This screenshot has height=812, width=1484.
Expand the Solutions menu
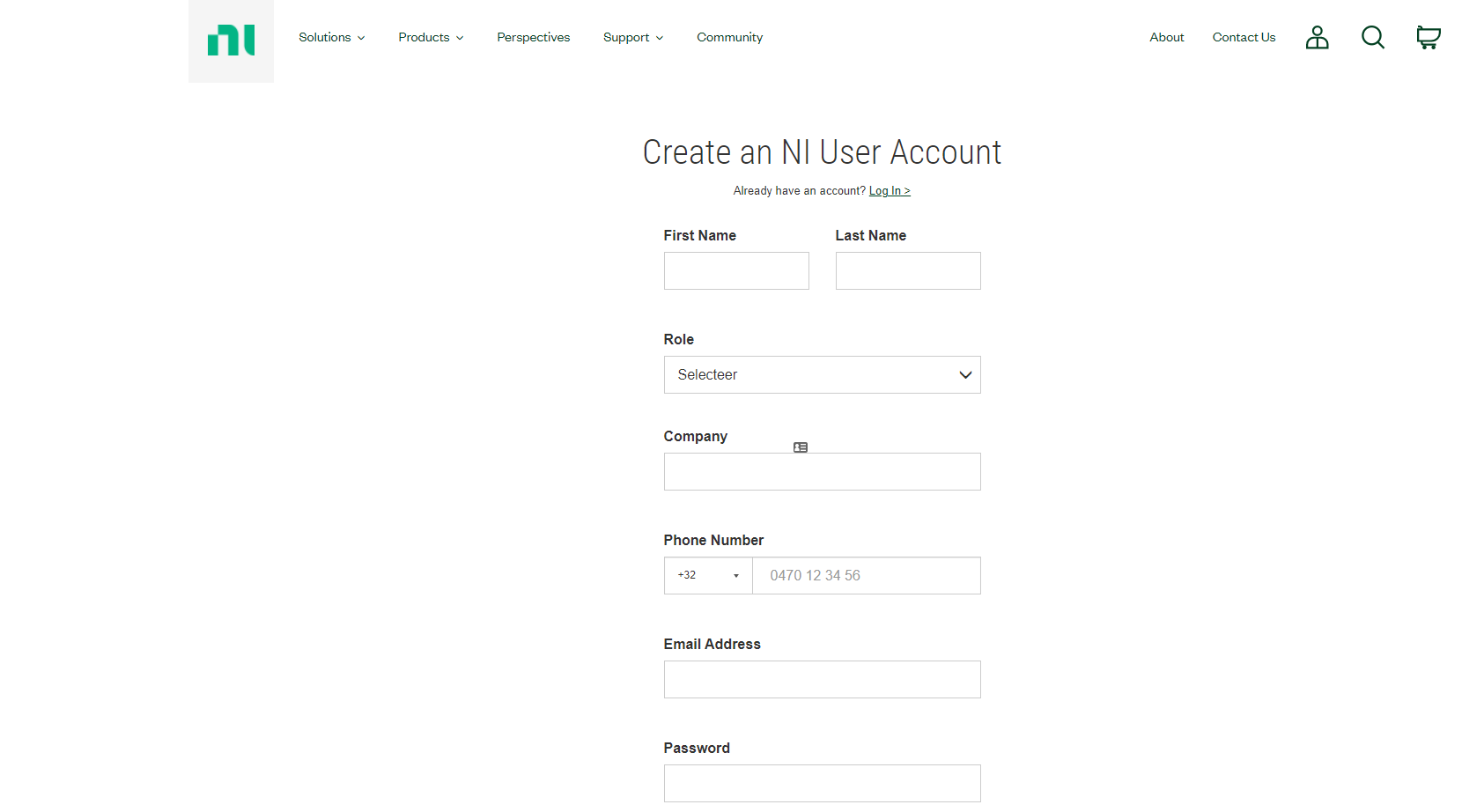click(331, 37)
